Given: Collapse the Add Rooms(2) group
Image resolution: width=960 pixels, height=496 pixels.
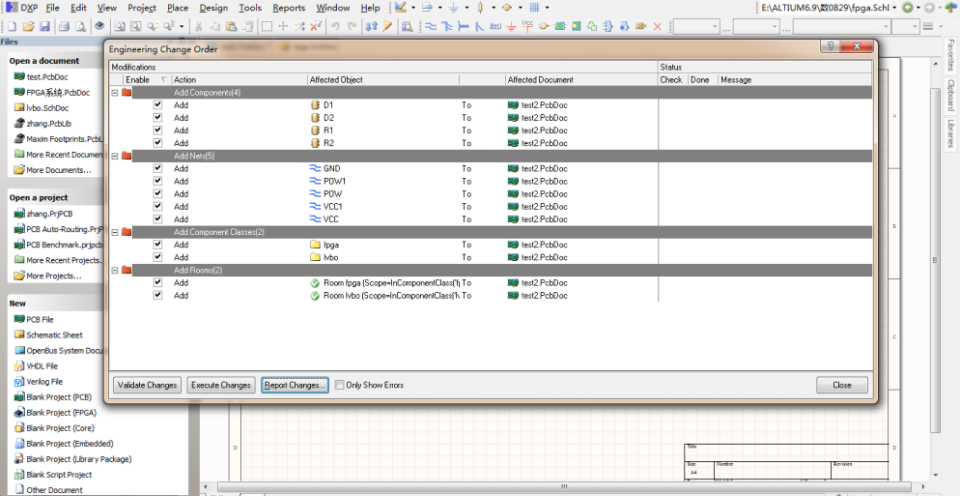Looking at the screenshot, I should point(114,270).
